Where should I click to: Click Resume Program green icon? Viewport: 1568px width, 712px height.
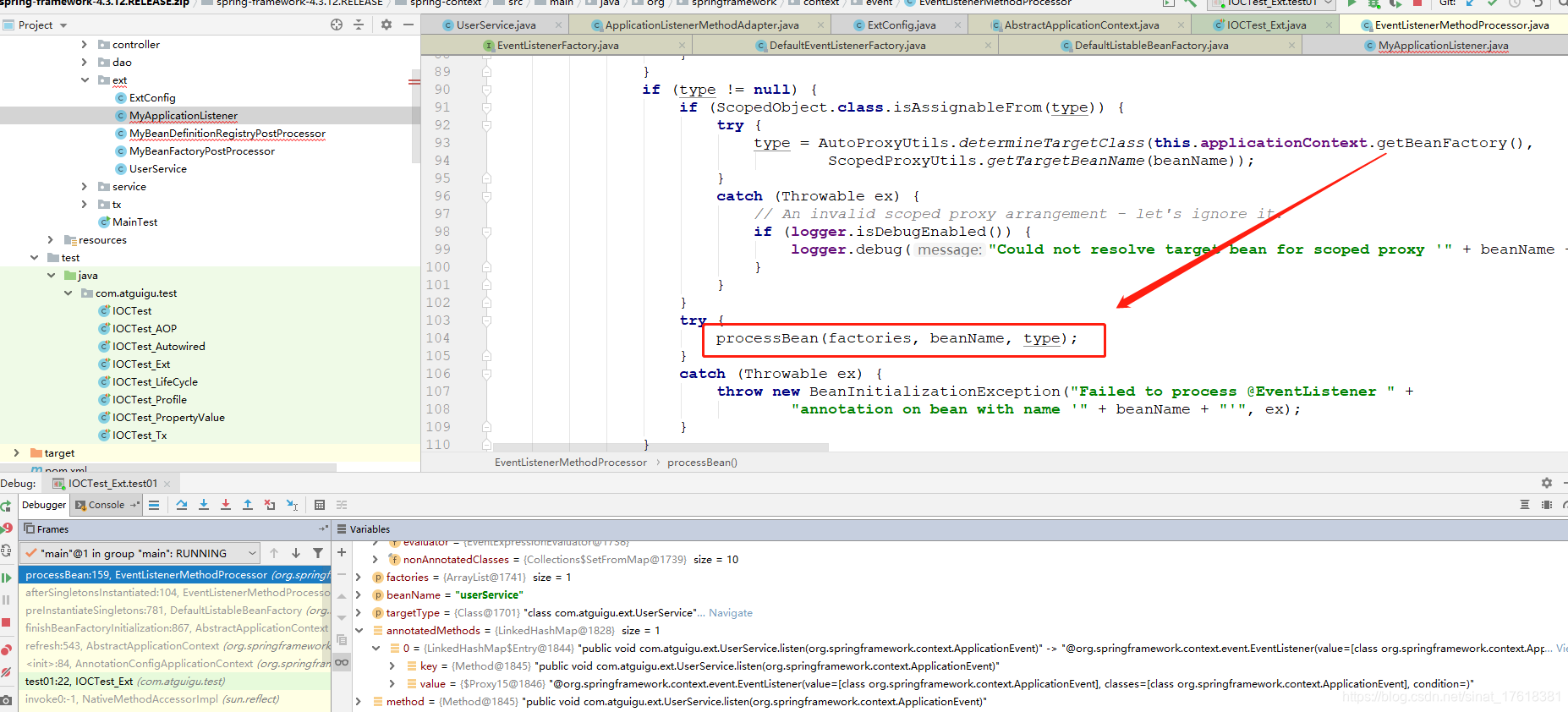coord(6,577)
